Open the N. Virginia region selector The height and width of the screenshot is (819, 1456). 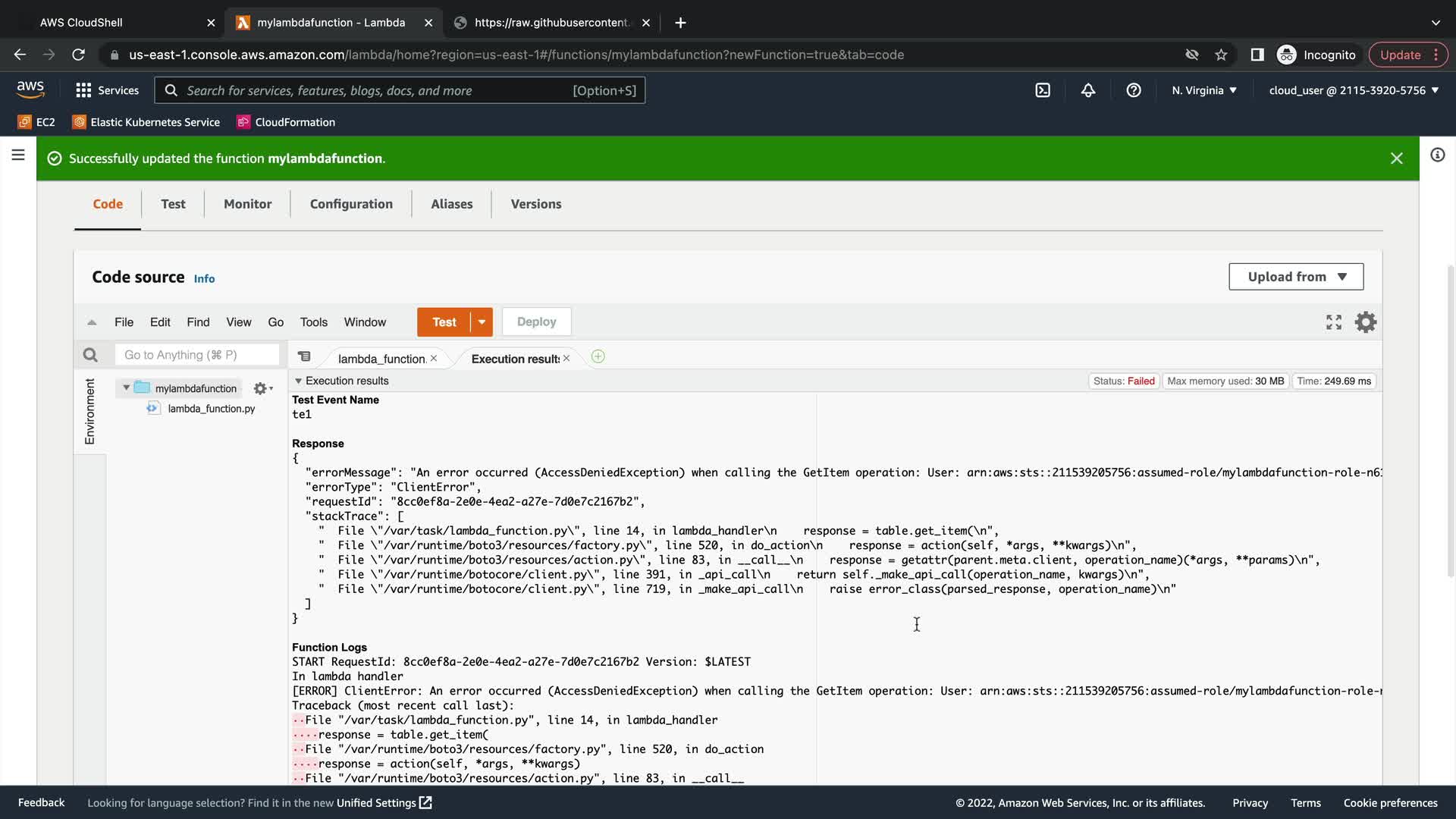pyautogui.click(x=1204, y=90)
